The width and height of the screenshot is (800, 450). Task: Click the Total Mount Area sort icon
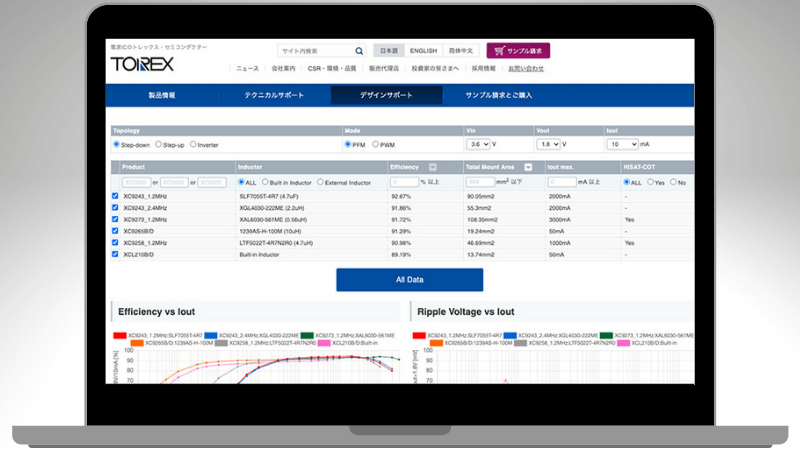pyautogui.click(x=528, y=167)
